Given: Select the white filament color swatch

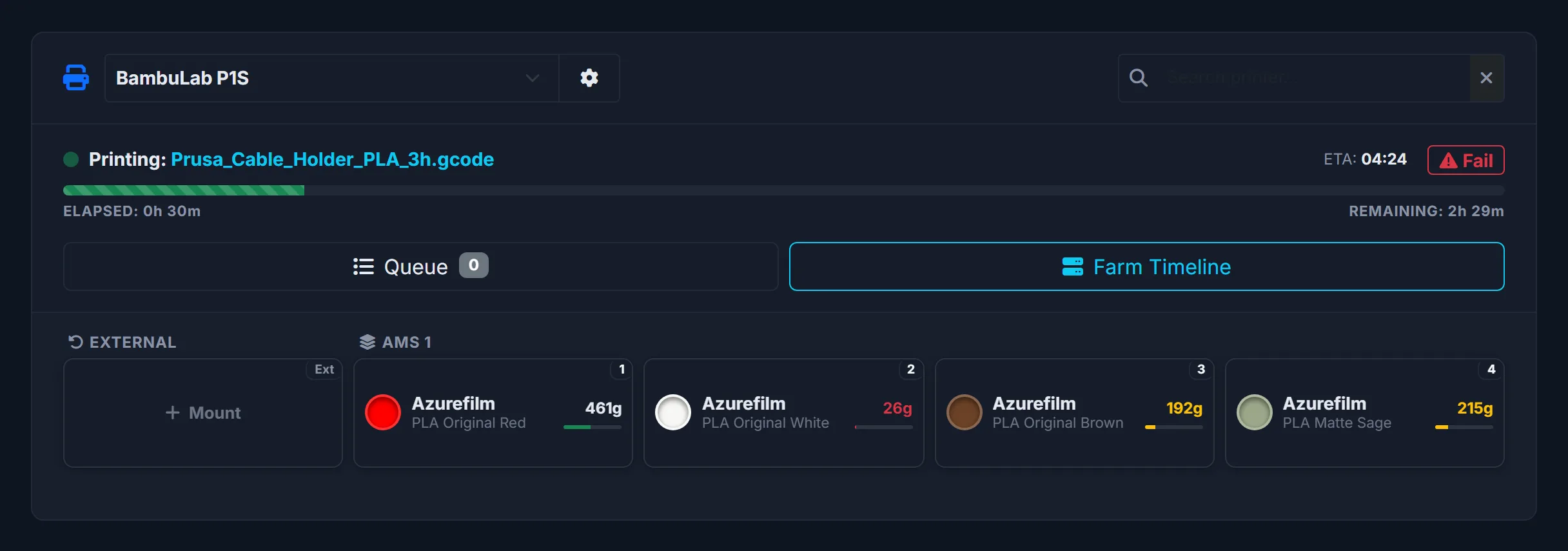Looking at the screenshot, I should point(673,412).
